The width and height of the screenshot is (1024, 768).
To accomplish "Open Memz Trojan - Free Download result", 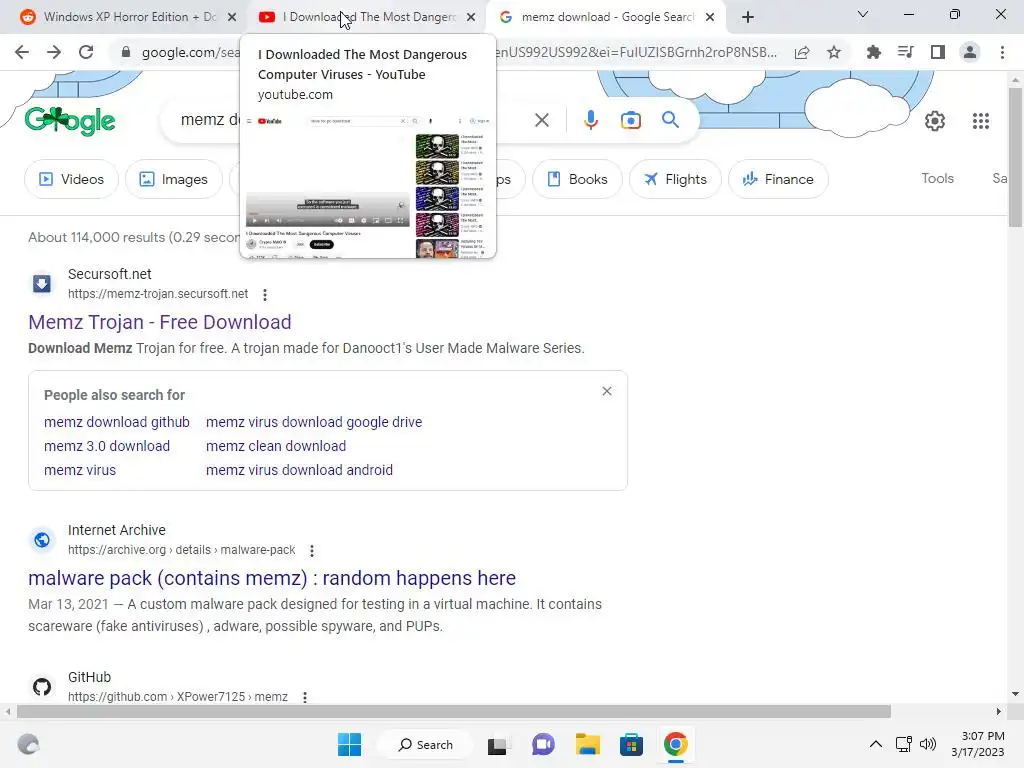I will coord(159,322).
